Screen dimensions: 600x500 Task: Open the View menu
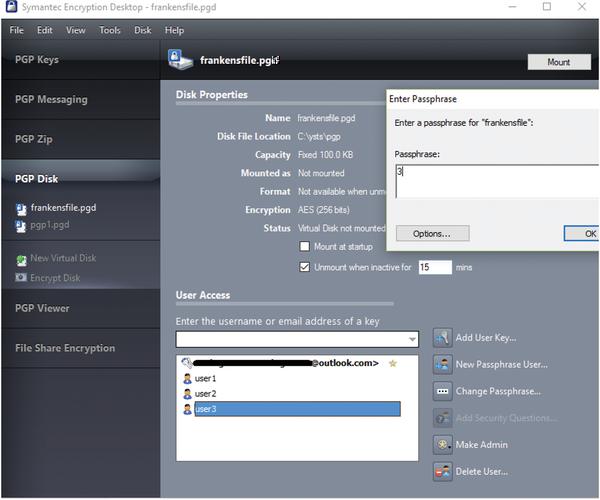pyautogui.click(x=75, y=30)
